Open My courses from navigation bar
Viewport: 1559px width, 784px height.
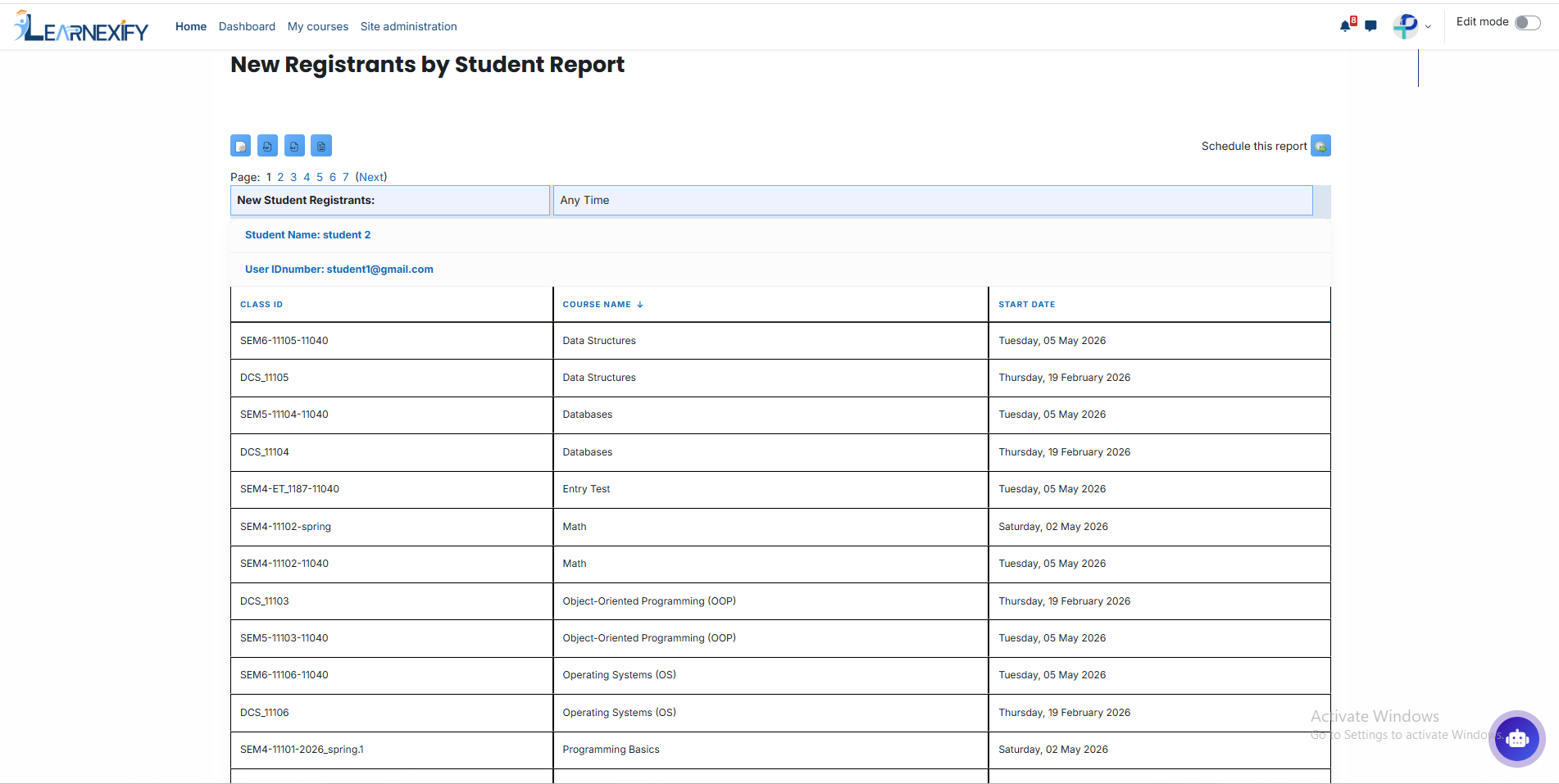point(318,26)
